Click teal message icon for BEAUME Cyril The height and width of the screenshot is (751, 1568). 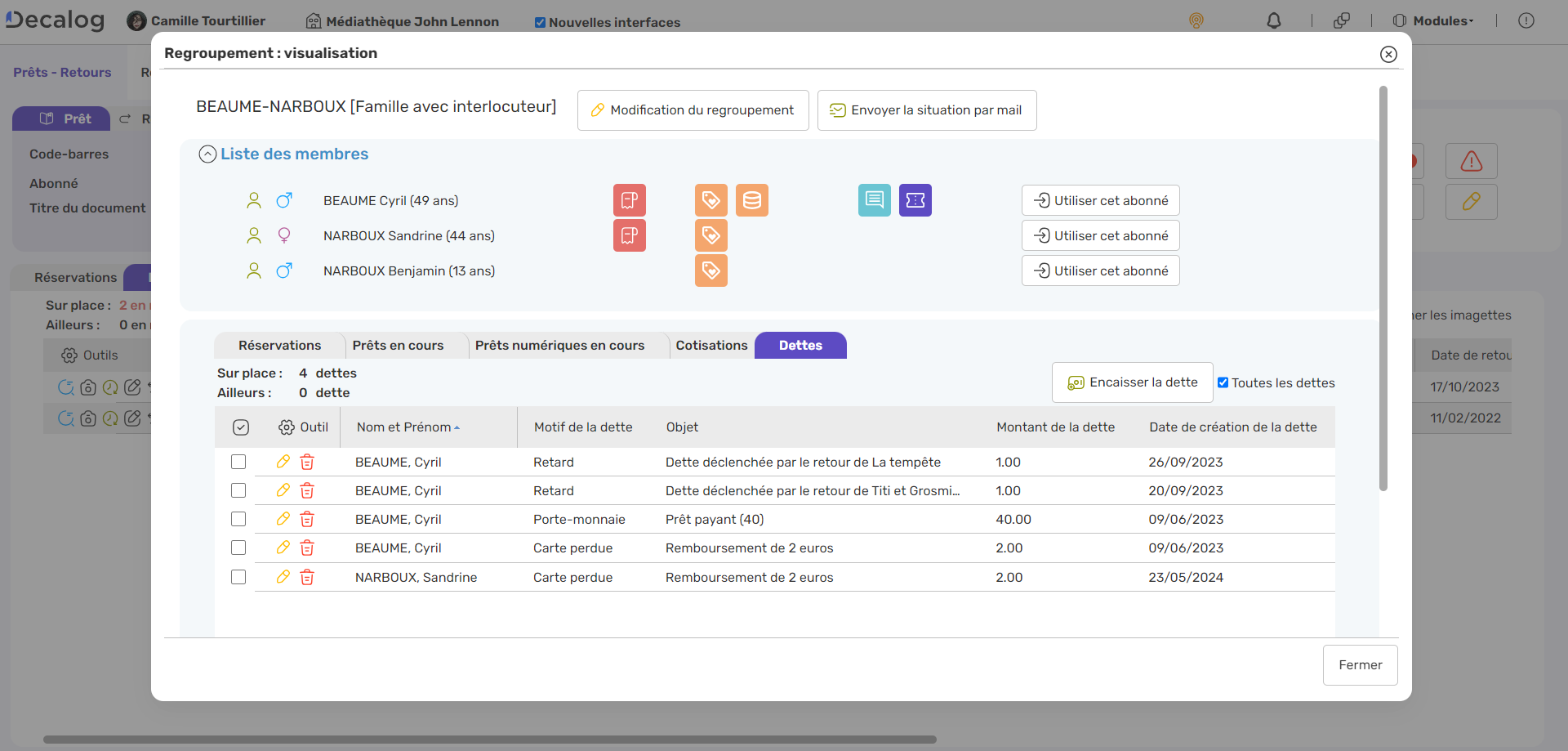pos(874,200)
